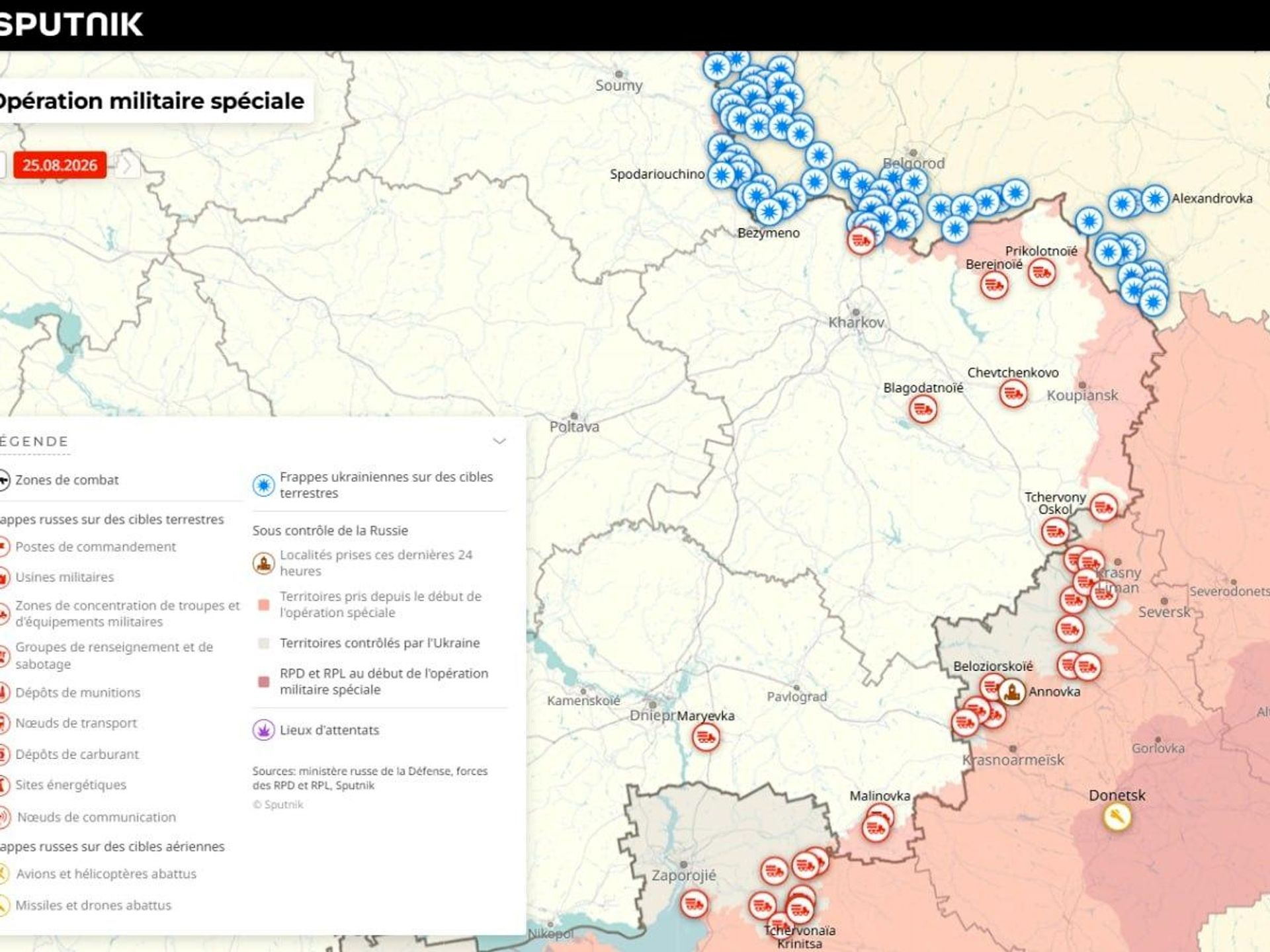Click the pink territories-taken legend swatch

[263, 605]
